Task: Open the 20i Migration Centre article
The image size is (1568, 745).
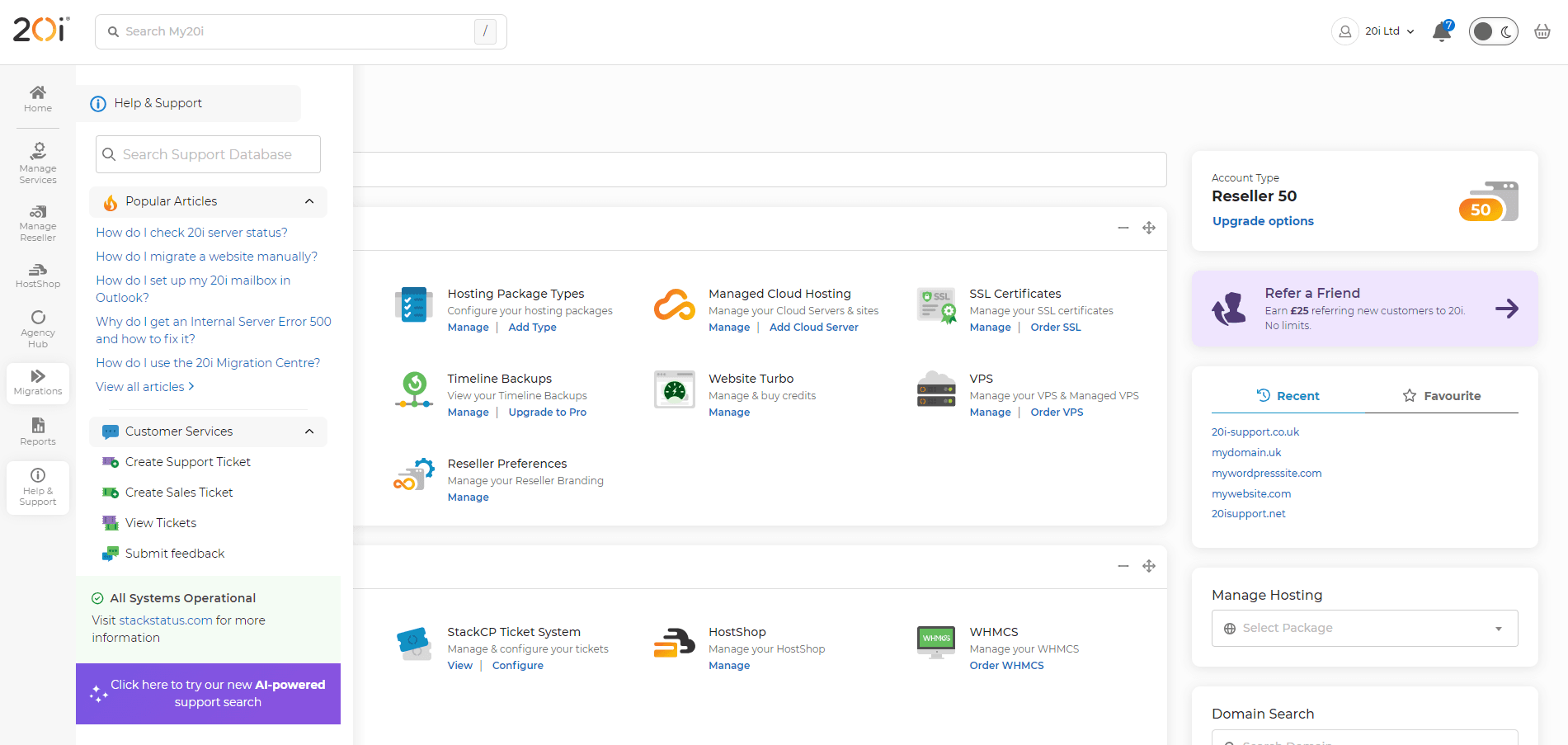Action: pos(208,363)
